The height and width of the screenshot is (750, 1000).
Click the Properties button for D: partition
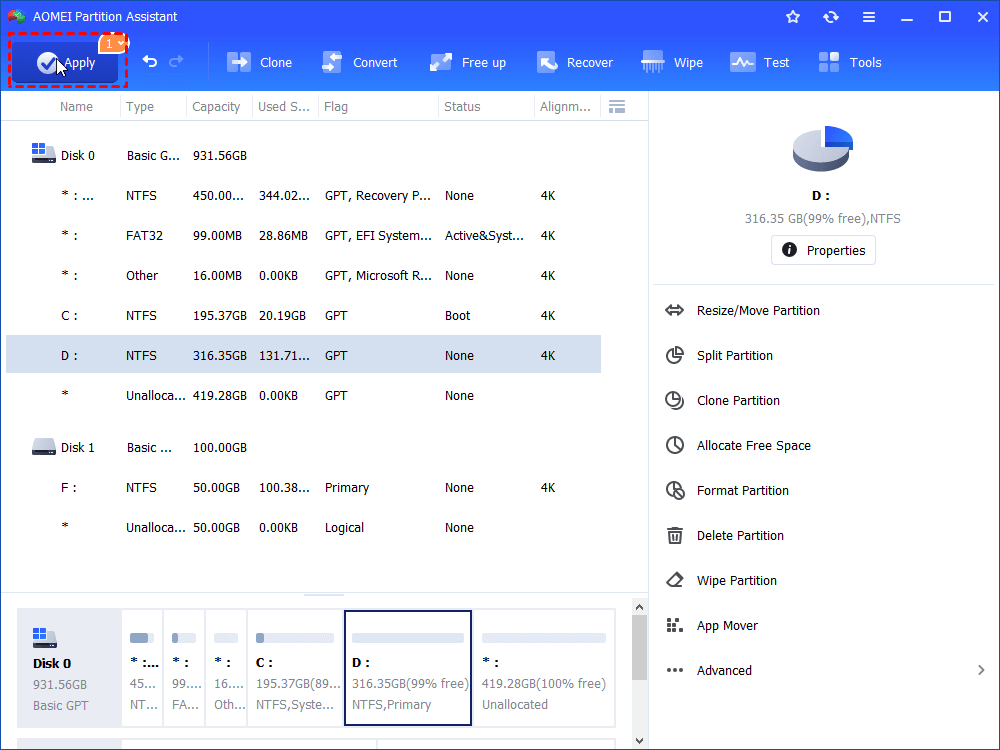(823, 250)
